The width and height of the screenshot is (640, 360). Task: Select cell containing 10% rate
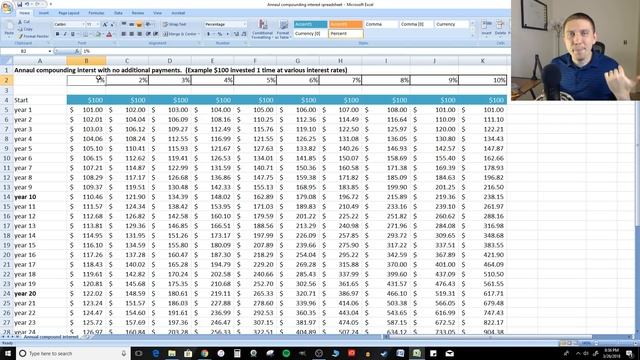pos(482,80)
